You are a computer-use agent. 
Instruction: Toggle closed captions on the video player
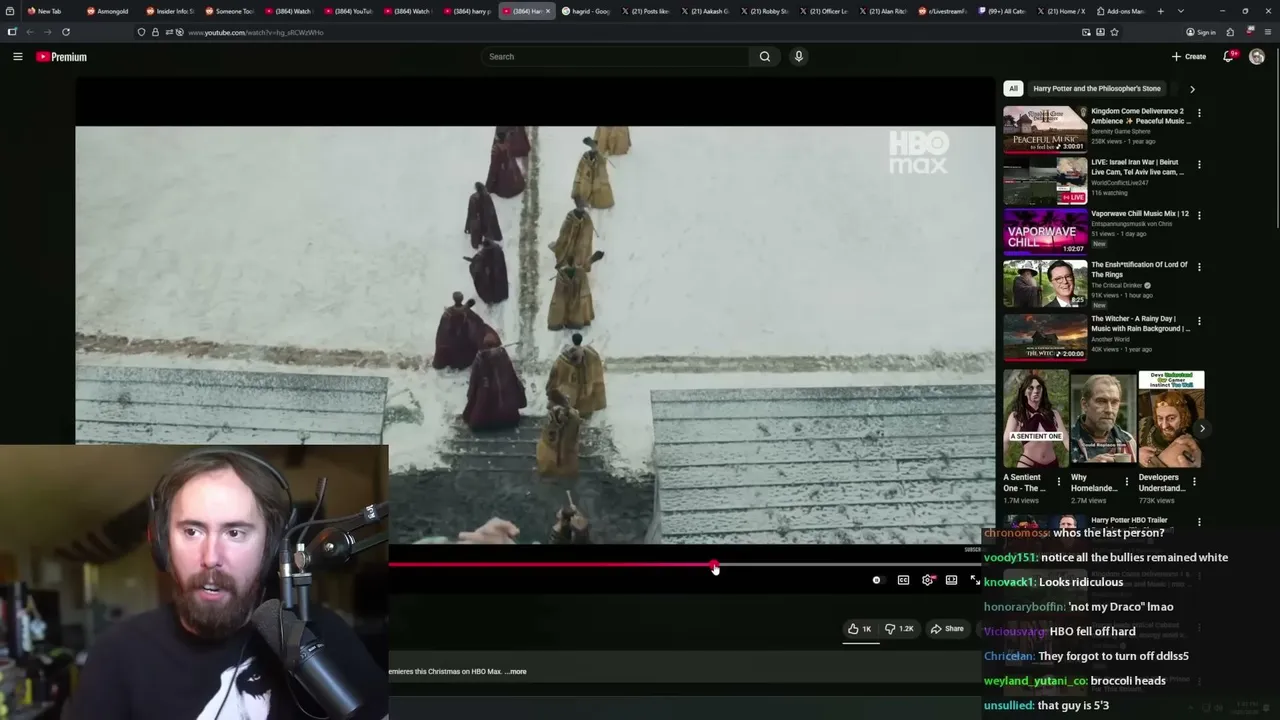click(903, 580)
